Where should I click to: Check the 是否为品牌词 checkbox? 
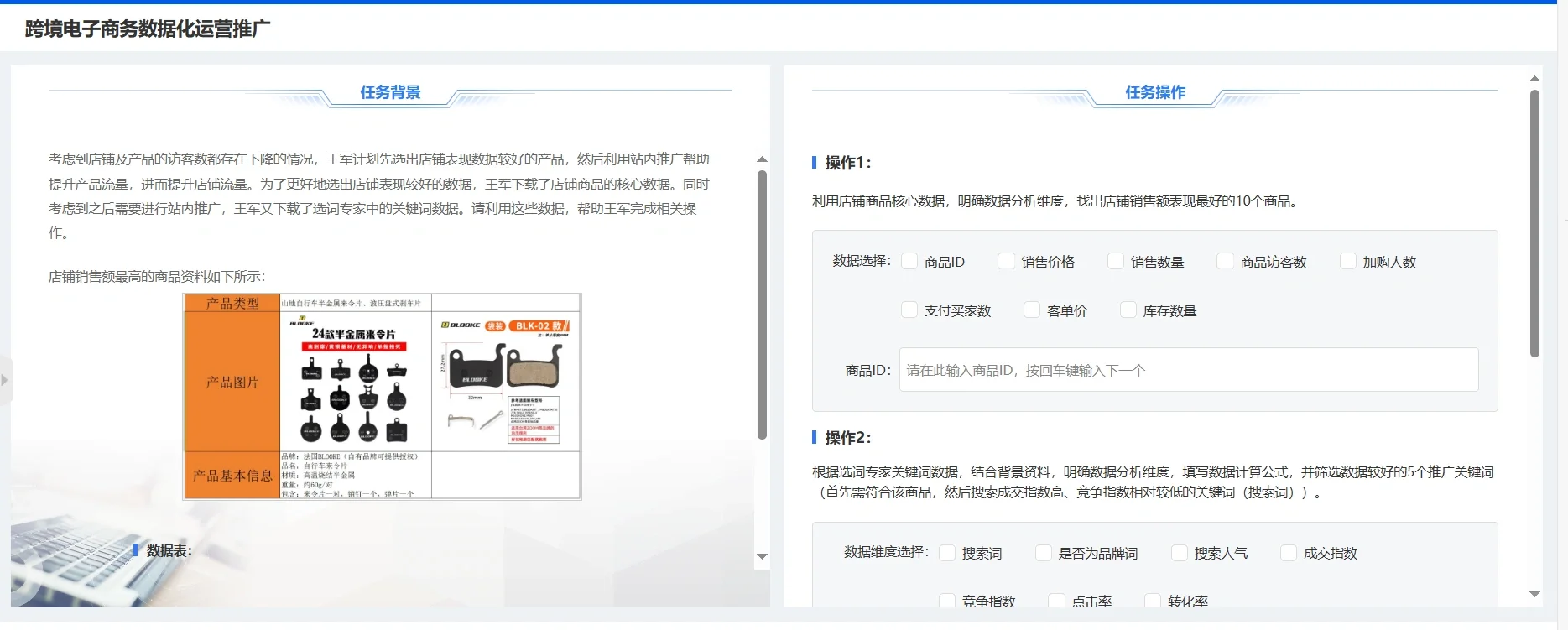coord(1044,552)
